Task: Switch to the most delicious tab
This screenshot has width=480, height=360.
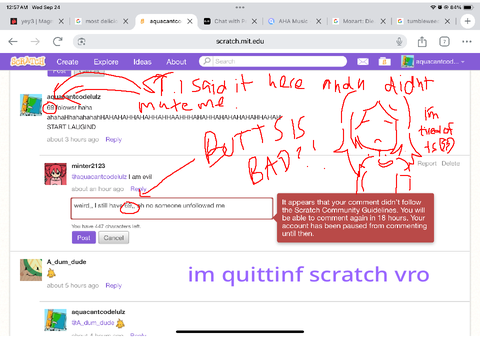Action: pos(97,21)
